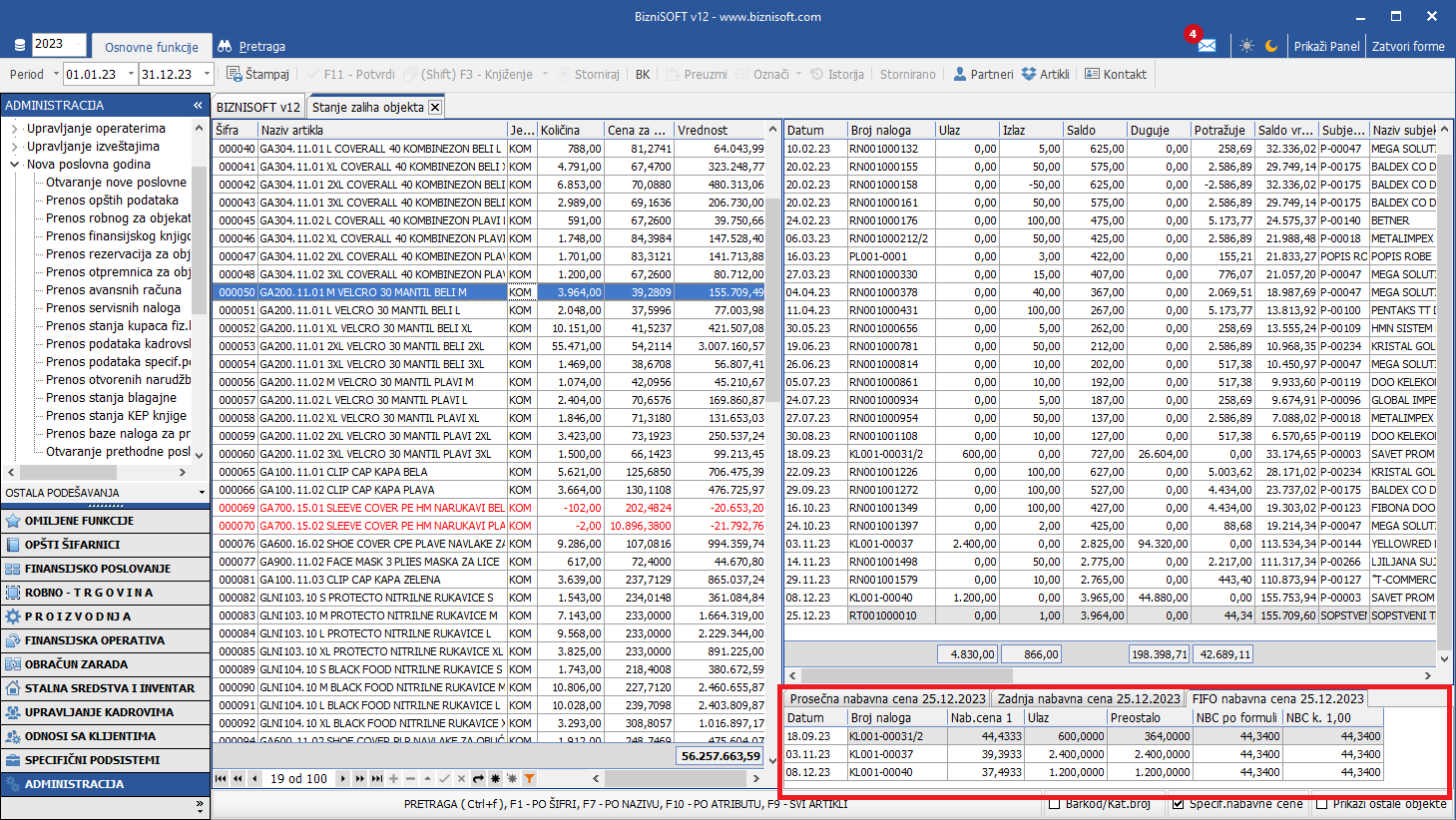Switch to Prosečna nabavna cena tab
This screenshot has width=1456, height=820.
[x=886, y=698]
